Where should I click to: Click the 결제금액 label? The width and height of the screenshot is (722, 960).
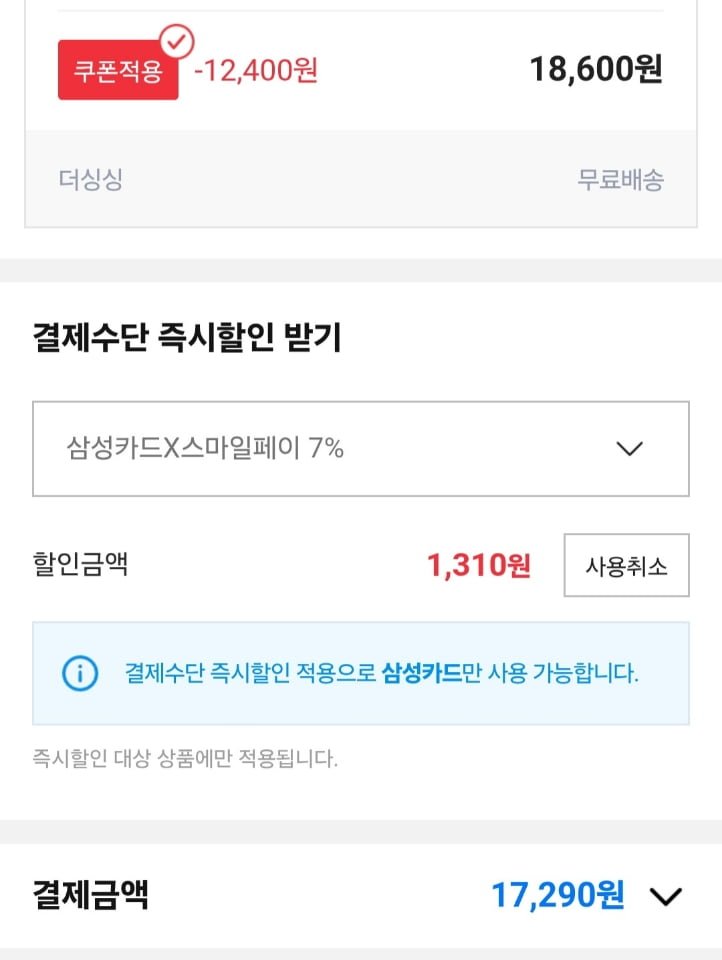pos(91,894)
